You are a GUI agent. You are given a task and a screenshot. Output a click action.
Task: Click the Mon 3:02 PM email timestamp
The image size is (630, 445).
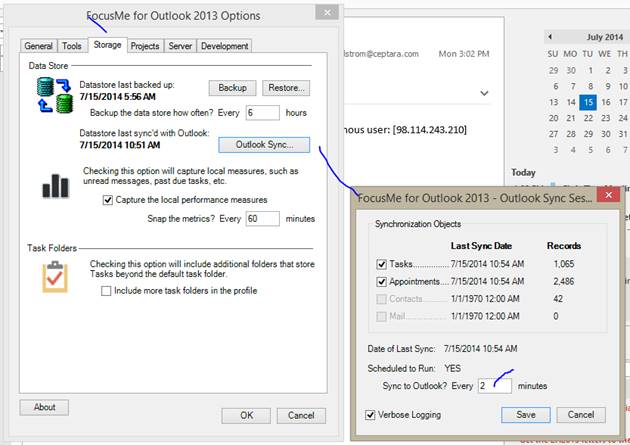click(x=464, y=54)
